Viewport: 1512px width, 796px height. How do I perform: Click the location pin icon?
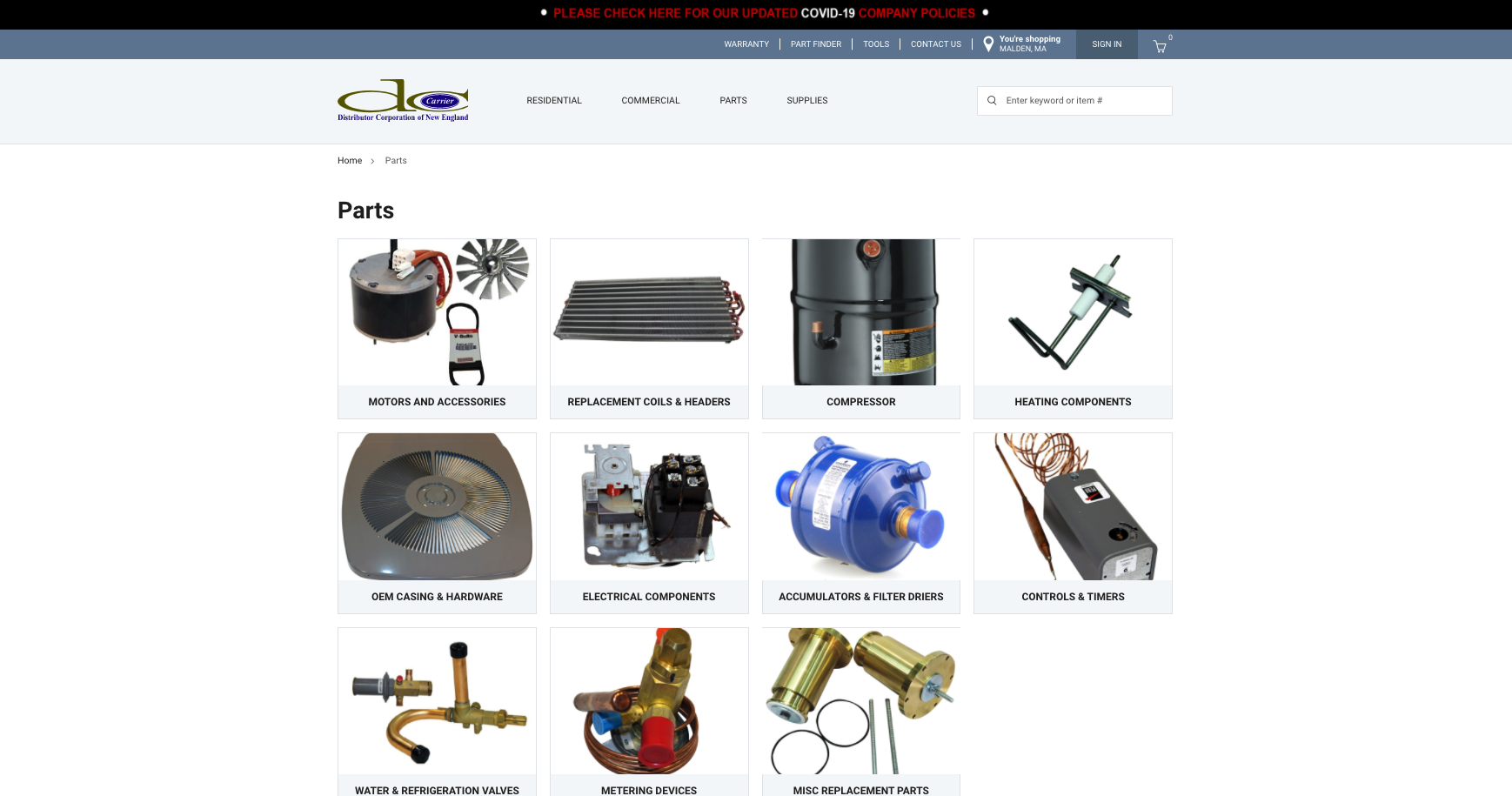point(988,44)
